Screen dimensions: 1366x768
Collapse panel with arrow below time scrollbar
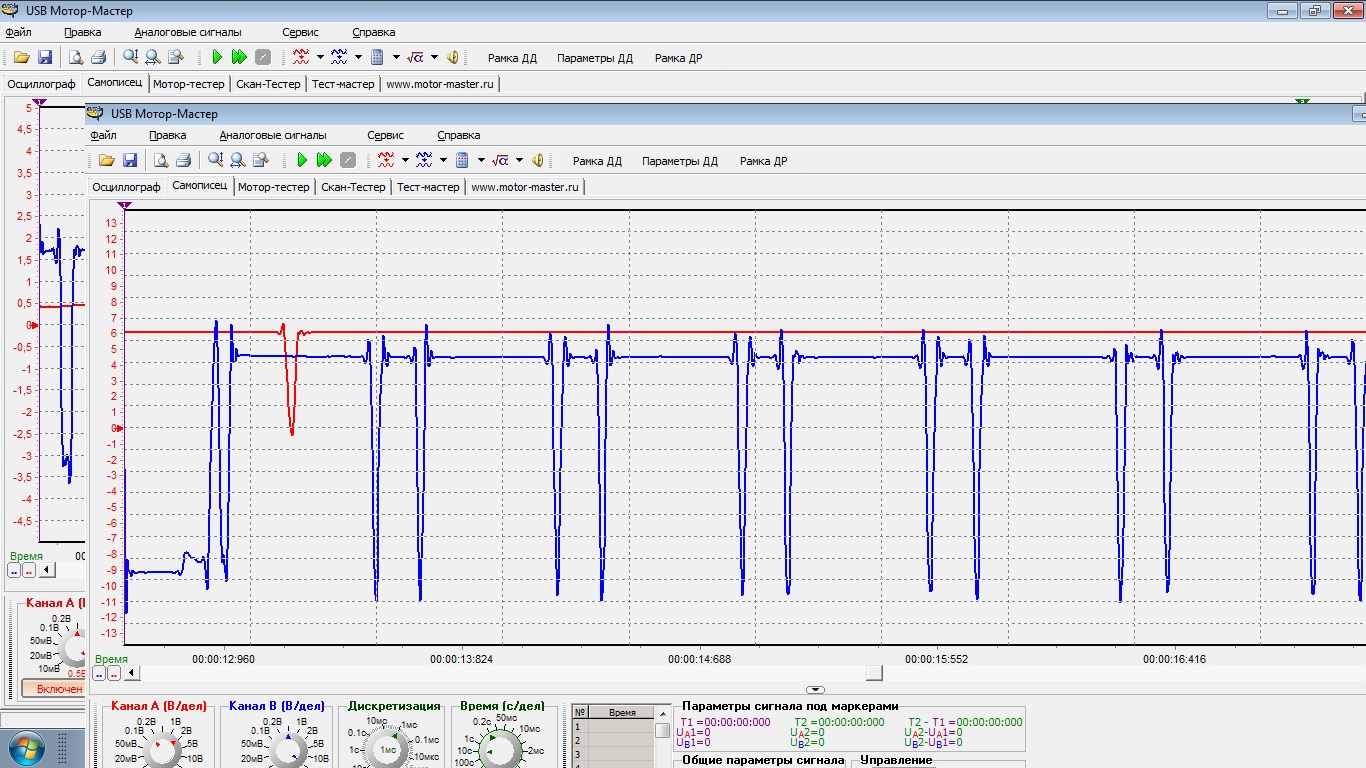[x=816, y=690]
